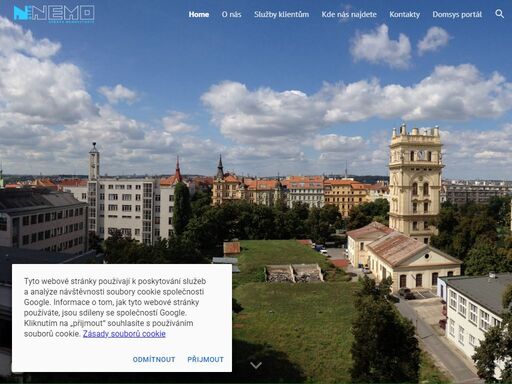Open the Domsys portál link
Screen dimensions: 512x384
pos(457,14)
